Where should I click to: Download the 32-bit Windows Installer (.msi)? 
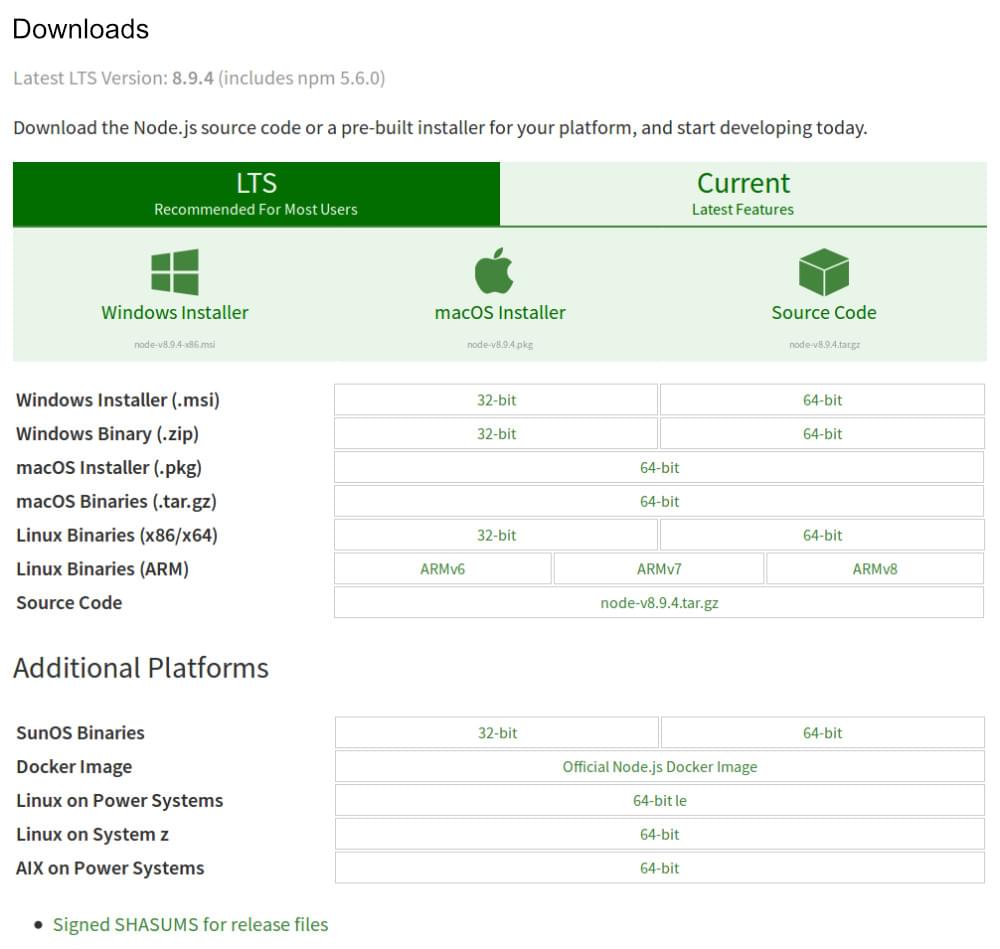tap(496, 399)
